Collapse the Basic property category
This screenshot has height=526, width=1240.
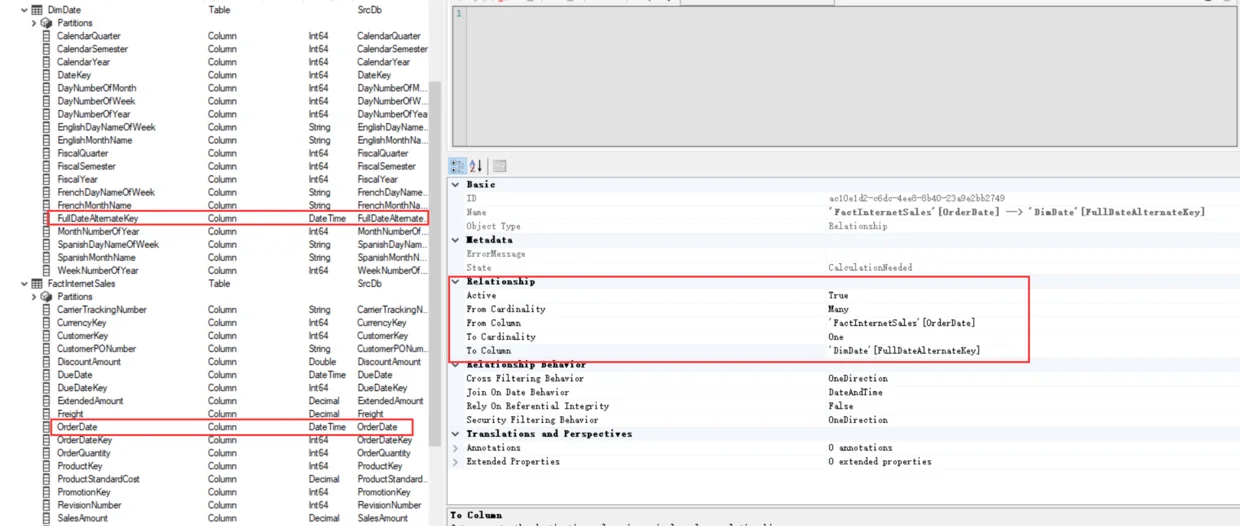point(456,184)
